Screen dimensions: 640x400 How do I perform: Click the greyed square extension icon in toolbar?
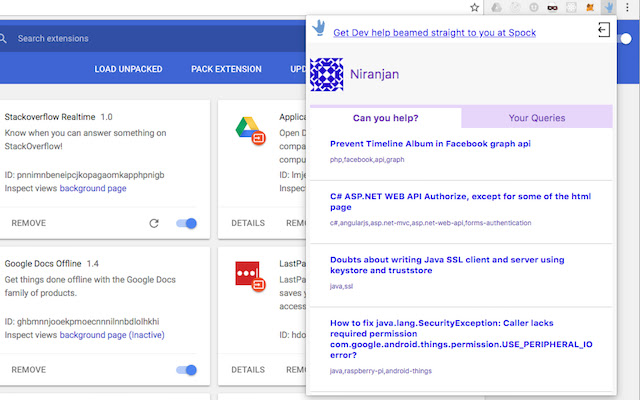pyautogui.click(x=571, y=7)
